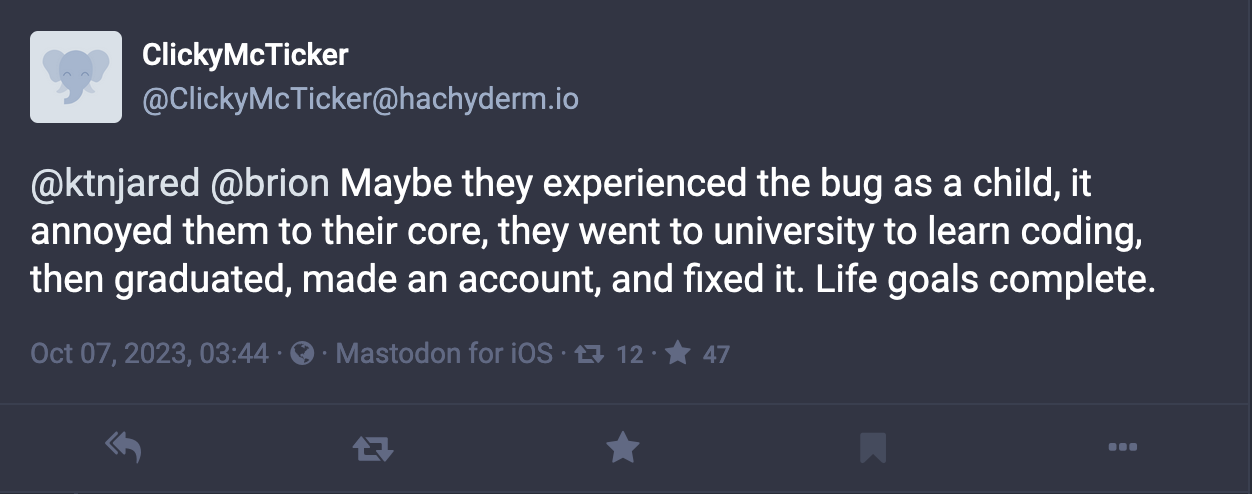
Task: Open the more options ellipsis menu
Action: 1123,448
